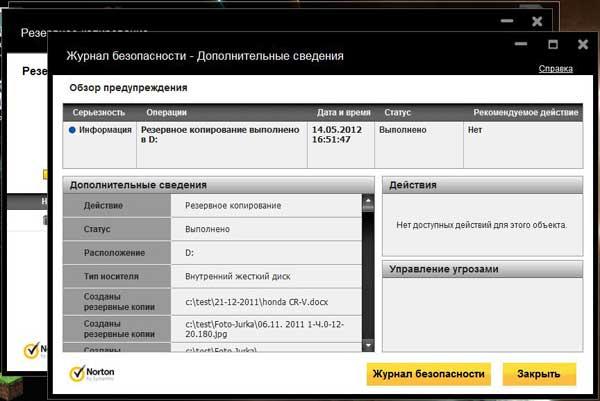This screenshot has width=600, height=401.
Task: Click the Foto-Jurka 06.11. 2011 jpg path
Action: [x=264, y=329]
